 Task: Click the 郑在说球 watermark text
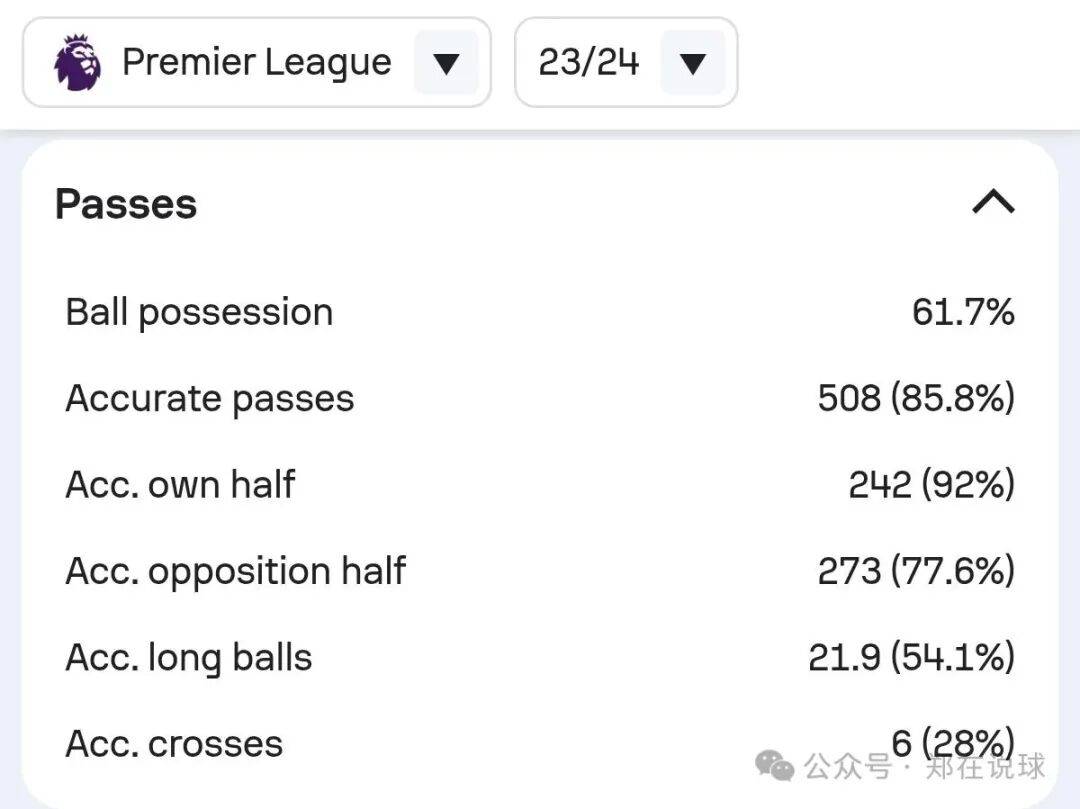pyautogui.click(x=985, y=767)
